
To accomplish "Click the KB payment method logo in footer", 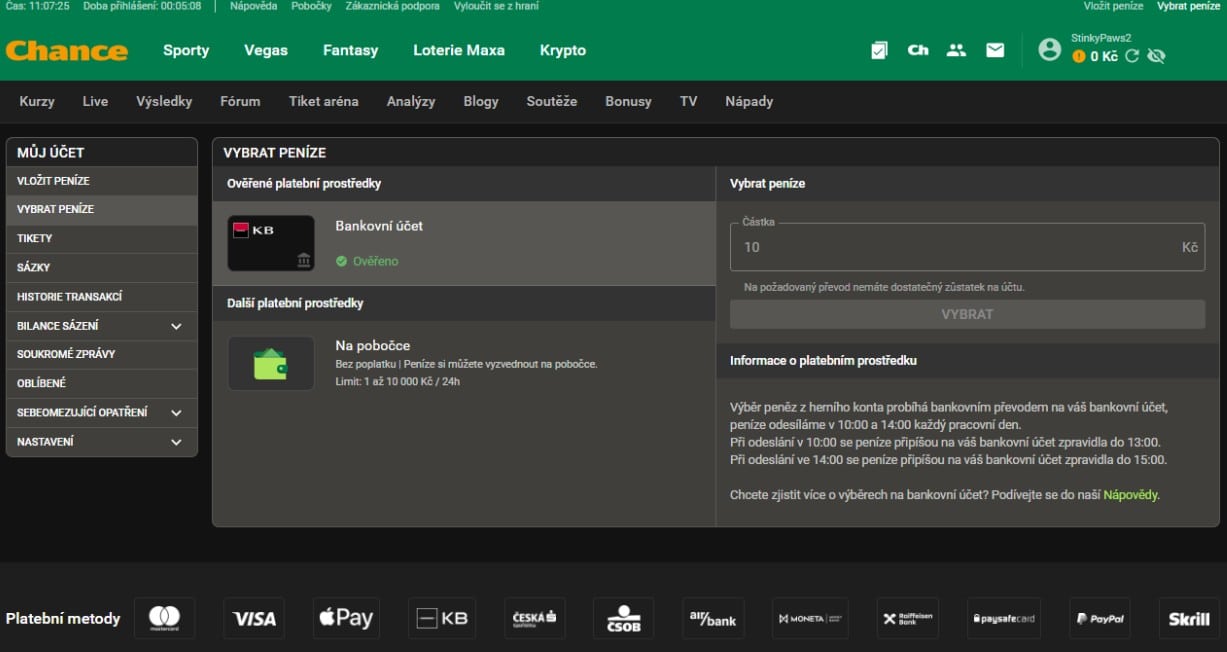I will click(x=442, y=618).
